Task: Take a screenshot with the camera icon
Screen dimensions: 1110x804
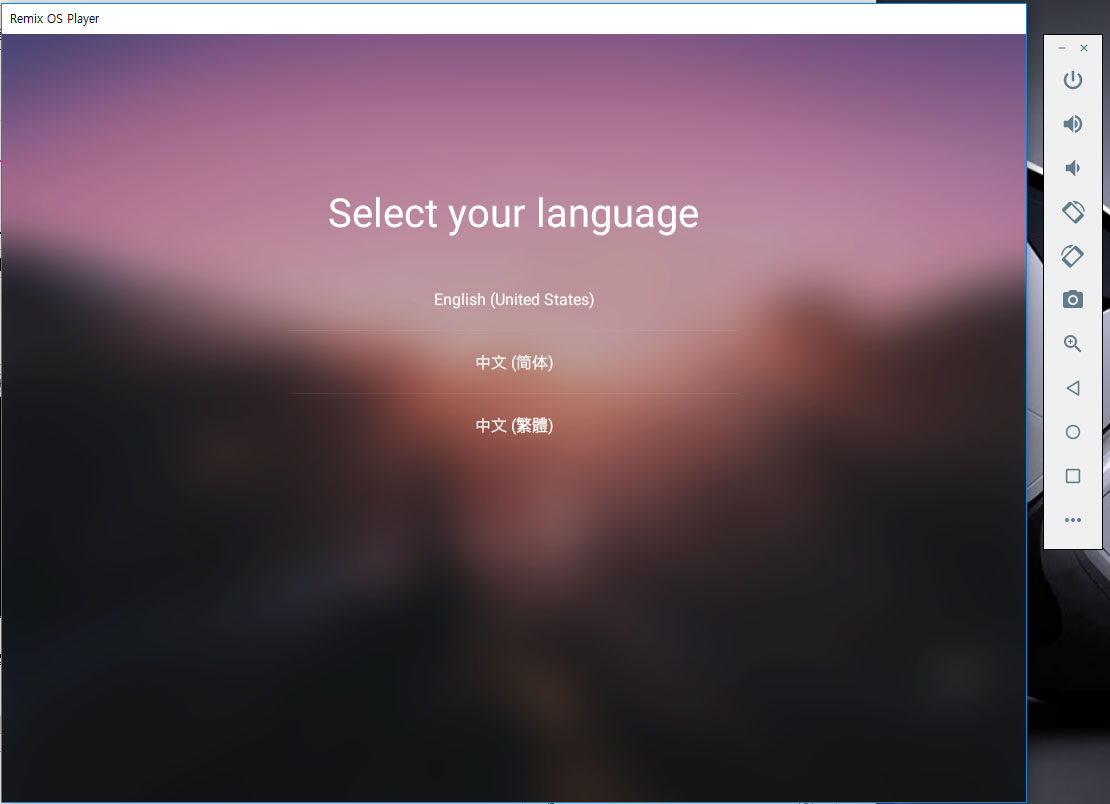Action: [x=1072, y=299]
